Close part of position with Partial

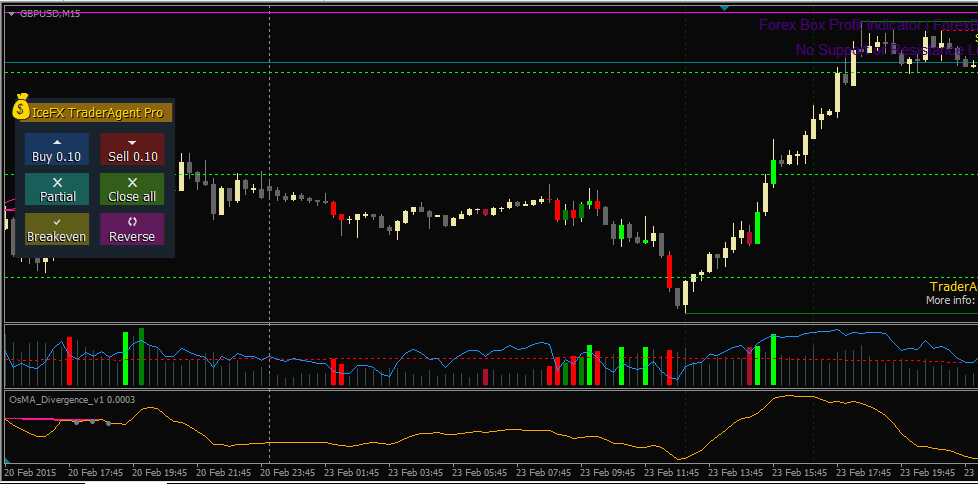point(57,189)
